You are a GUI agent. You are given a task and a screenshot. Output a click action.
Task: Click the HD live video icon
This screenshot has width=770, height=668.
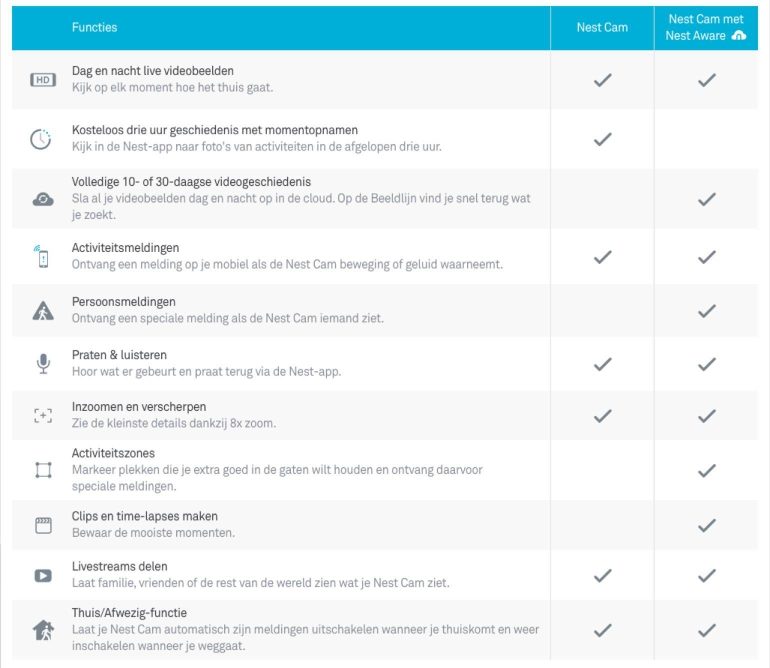[x=42, y=80]
